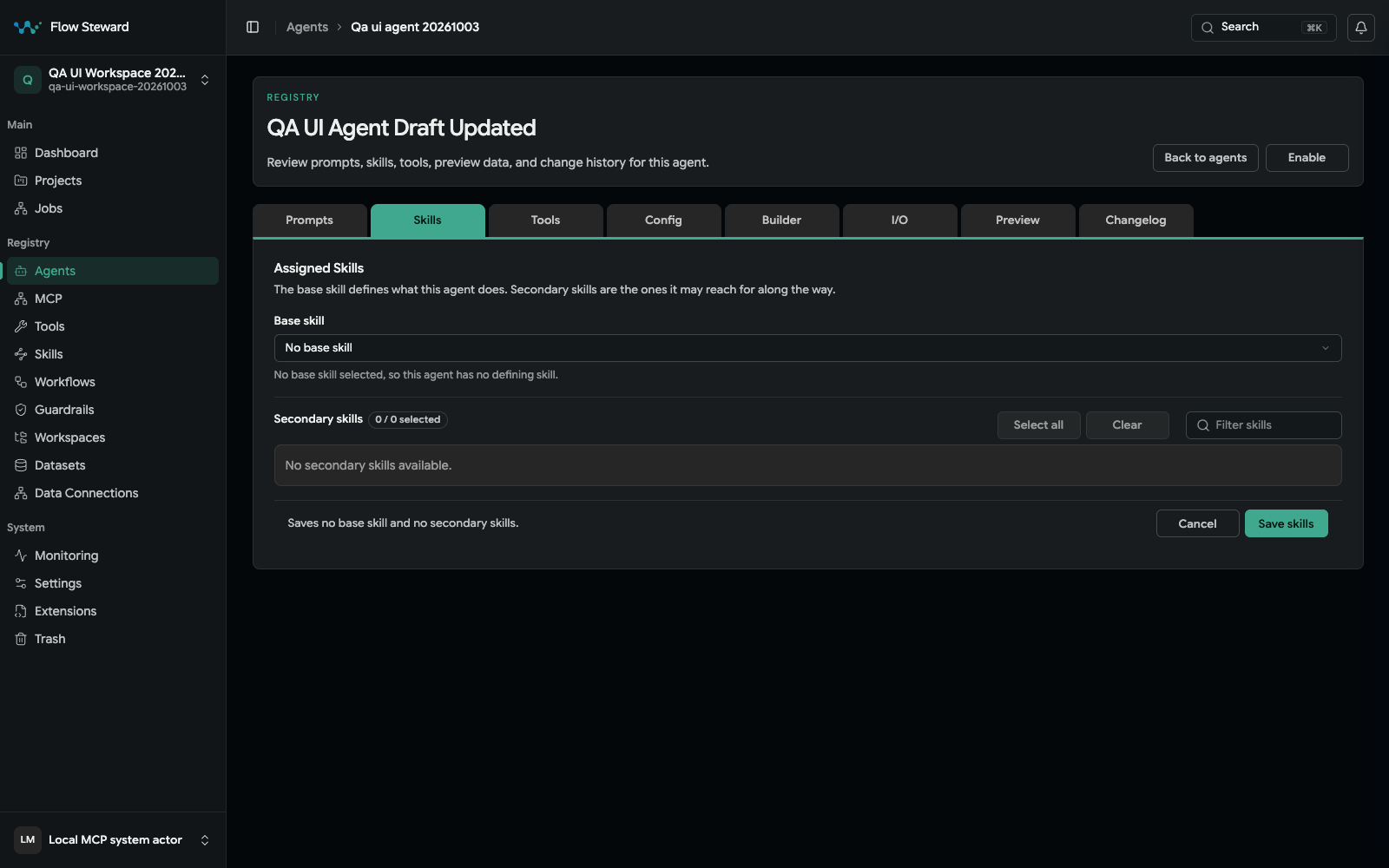
Task: Click Select all secondary skills
Action: click(x=1039, y=425)
